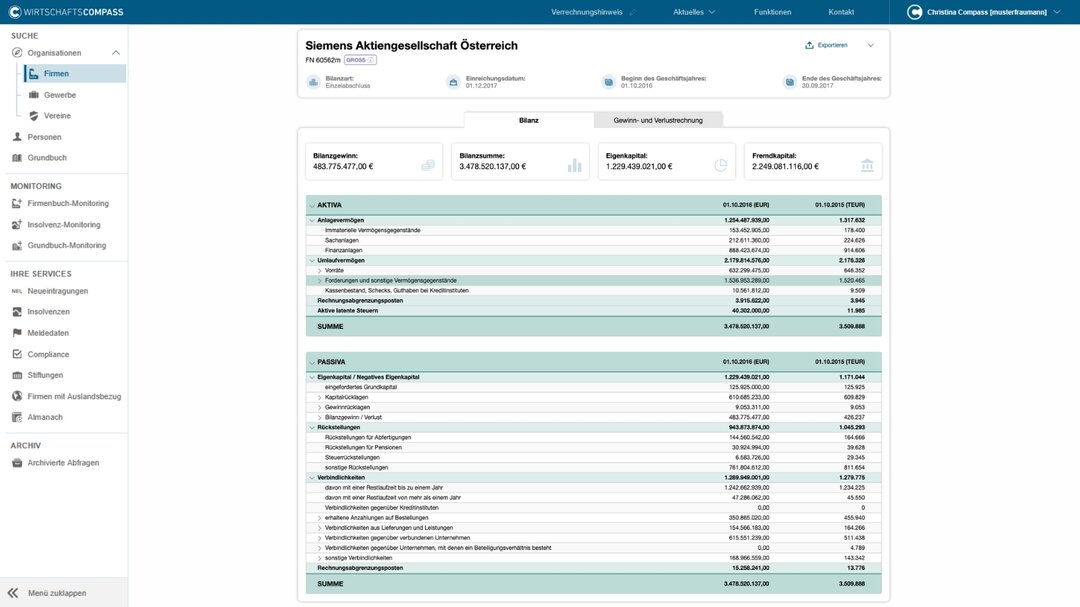1080x607 pixels.
Task: Click the Organisationen compass icon
Action: tap(17, 52)
